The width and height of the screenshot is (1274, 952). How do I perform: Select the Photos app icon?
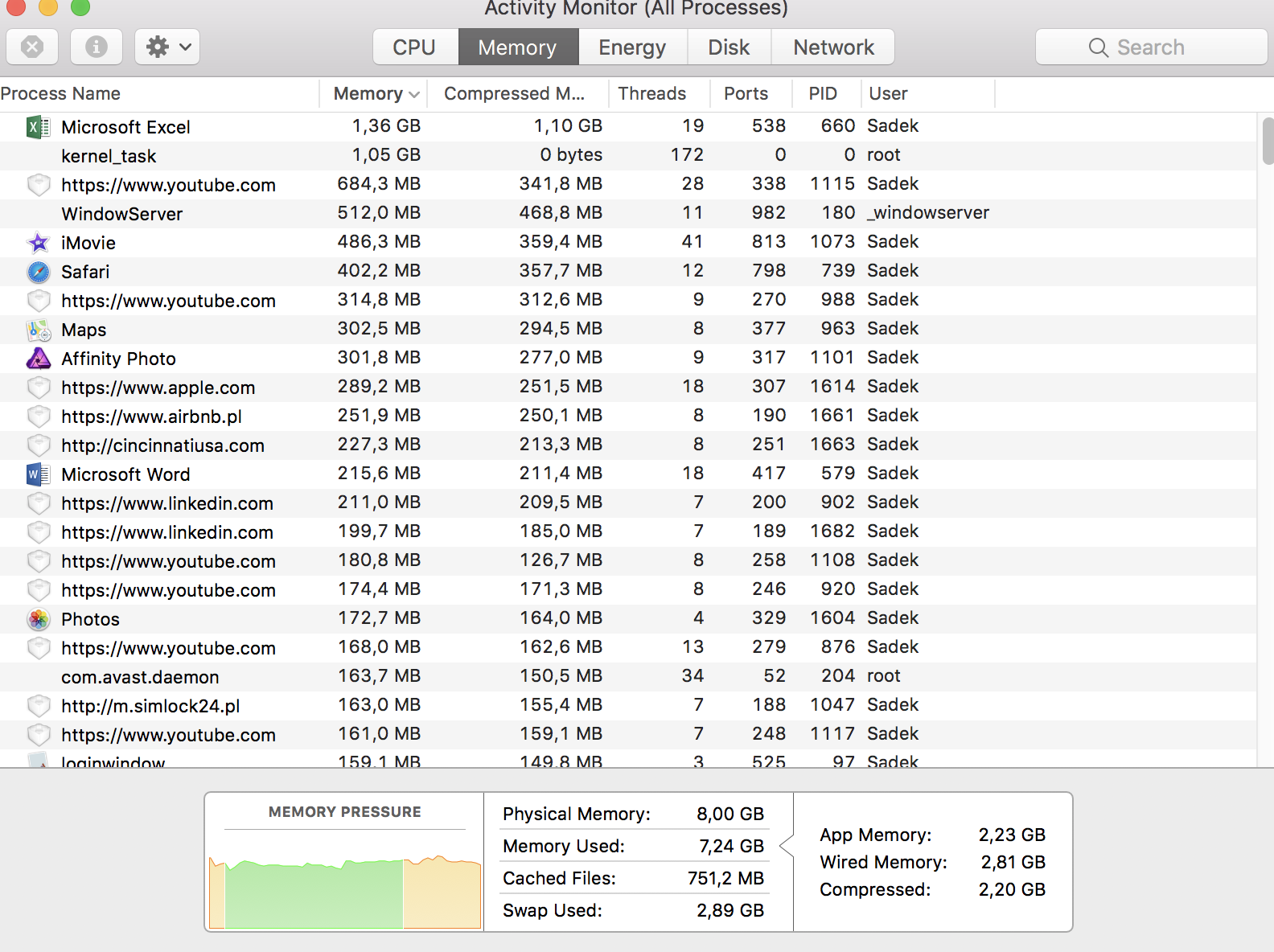point(39,619)
